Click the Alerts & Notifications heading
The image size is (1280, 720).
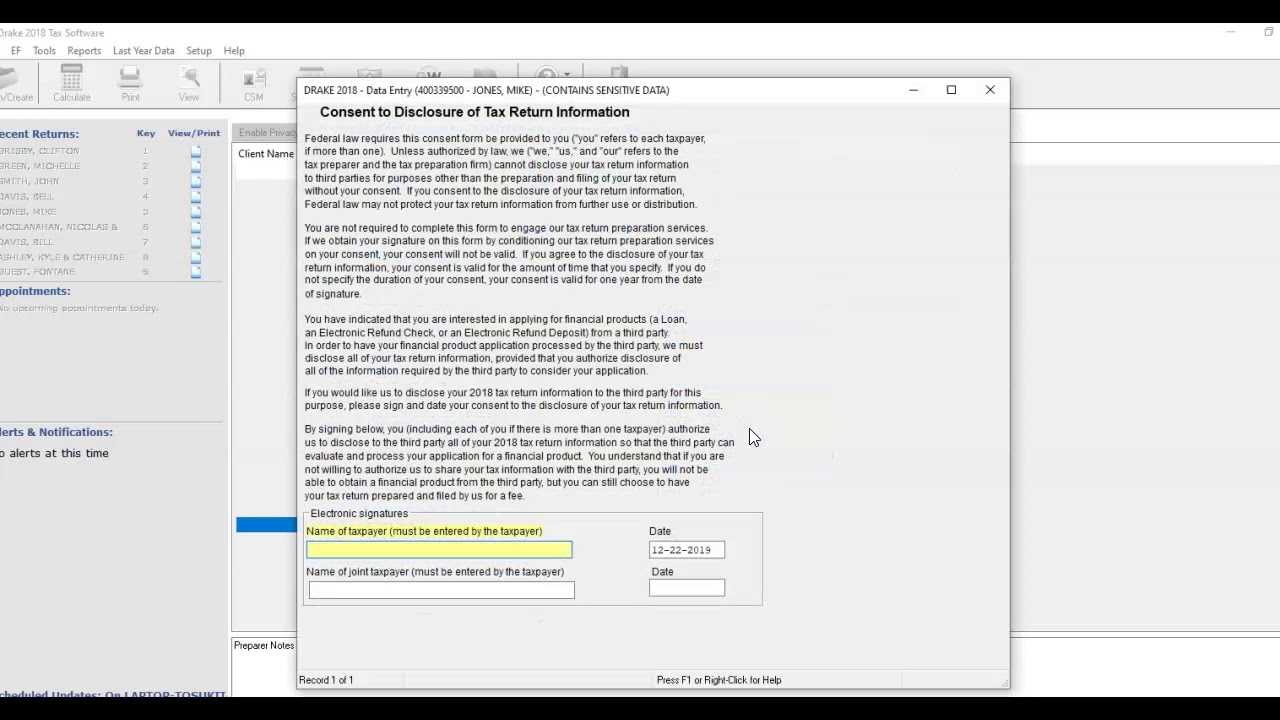coord(56,432)
